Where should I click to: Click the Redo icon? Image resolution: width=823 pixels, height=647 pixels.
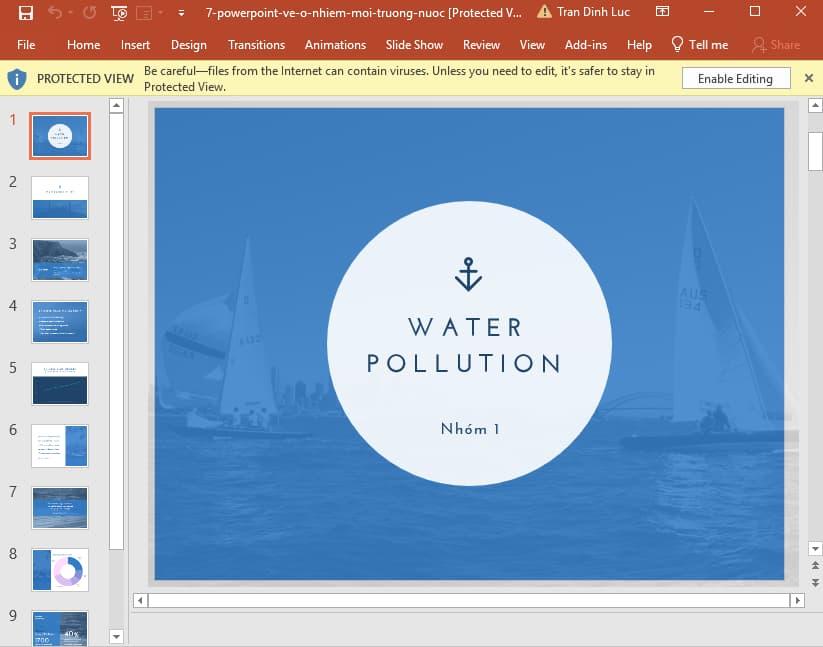coord(89,13)
